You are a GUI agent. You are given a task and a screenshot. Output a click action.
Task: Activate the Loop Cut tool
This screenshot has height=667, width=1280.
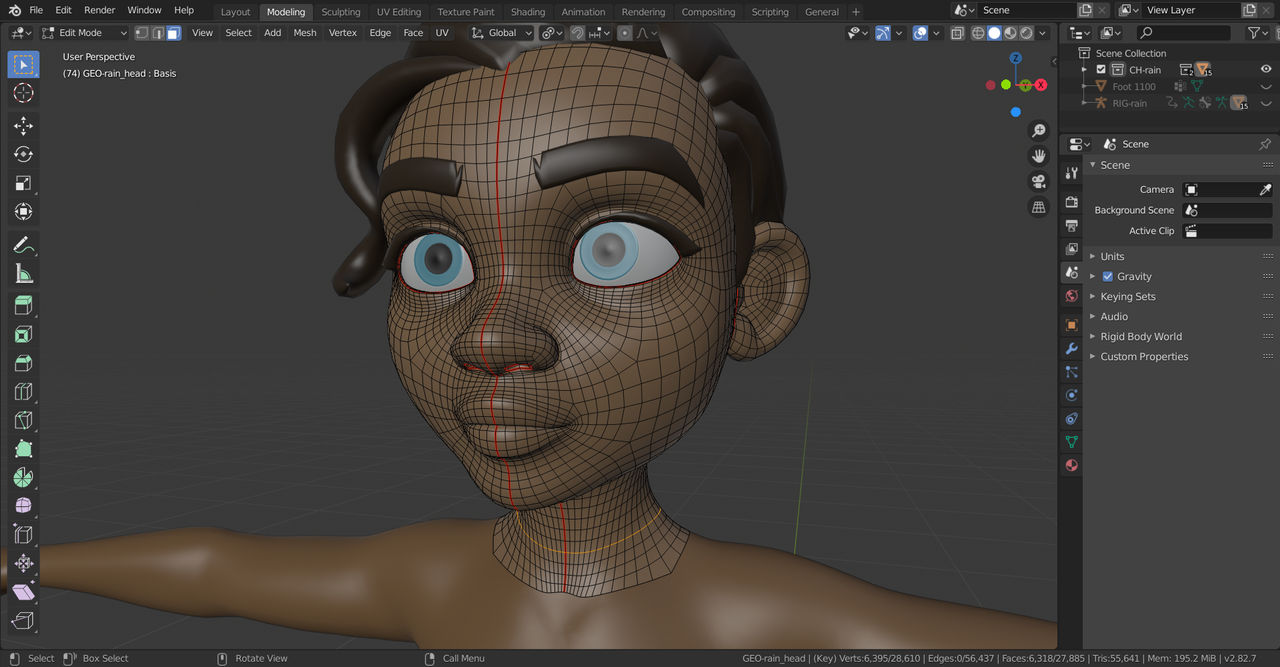pos(24,391)
